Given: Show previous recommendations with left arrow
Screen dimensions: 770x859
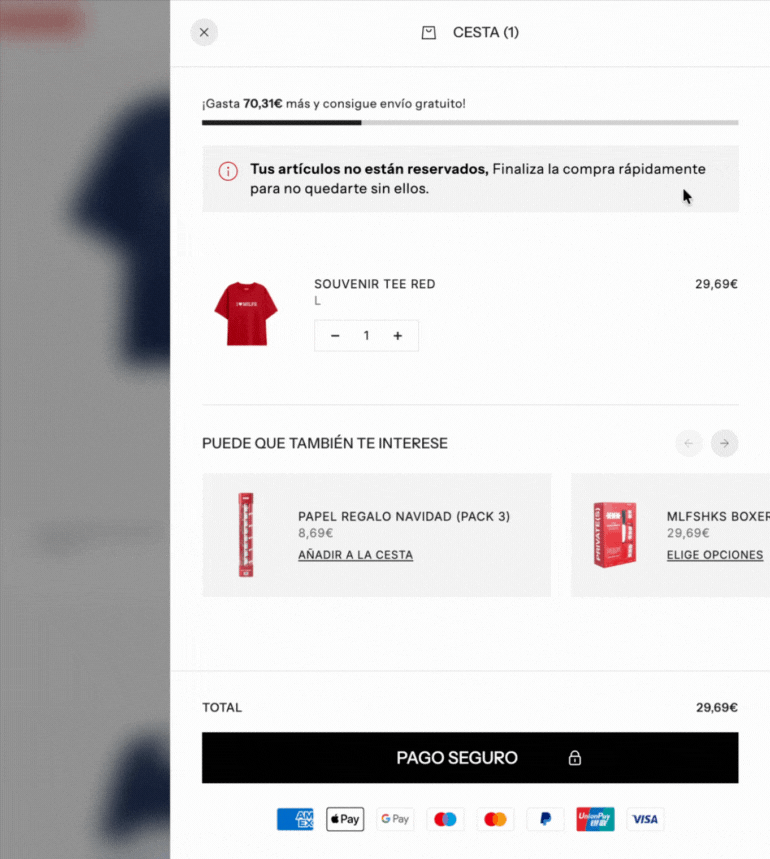Looking at the screenshot, I should coord(688,443).
